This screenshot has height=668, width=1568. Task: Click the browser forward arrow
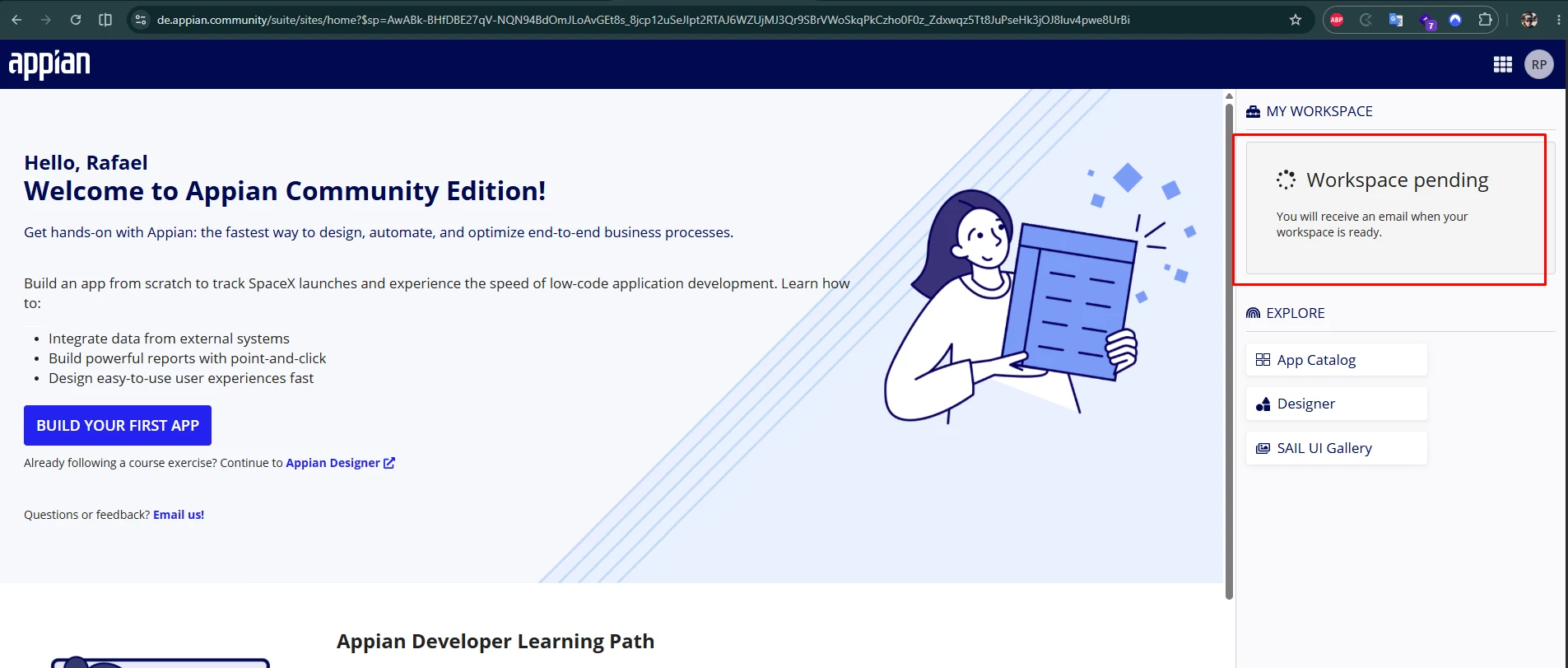(46, 20)
